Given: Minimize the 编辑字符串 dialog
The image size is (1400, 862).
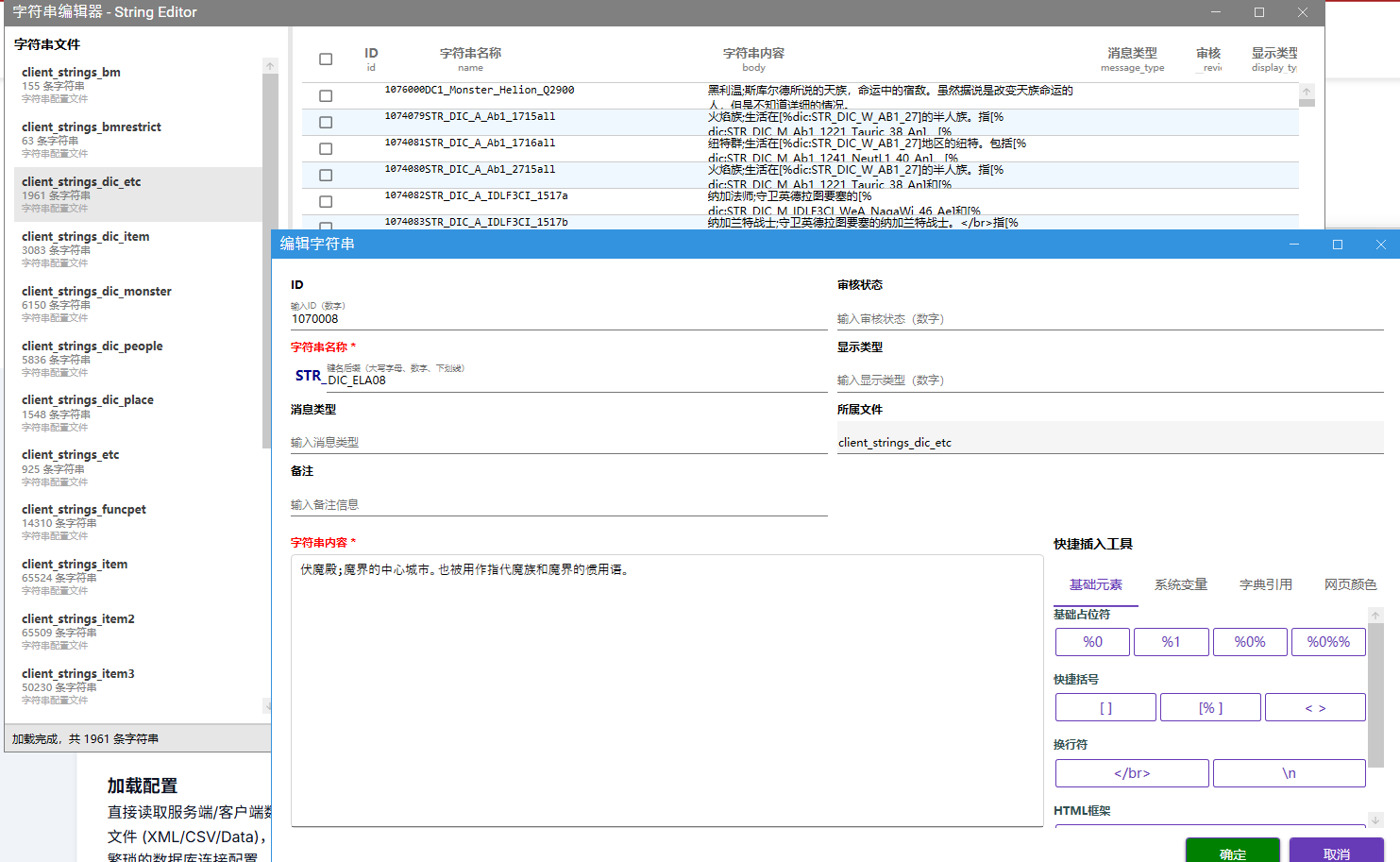Looking at the screenshot, I should click(x=1294, y=244).
